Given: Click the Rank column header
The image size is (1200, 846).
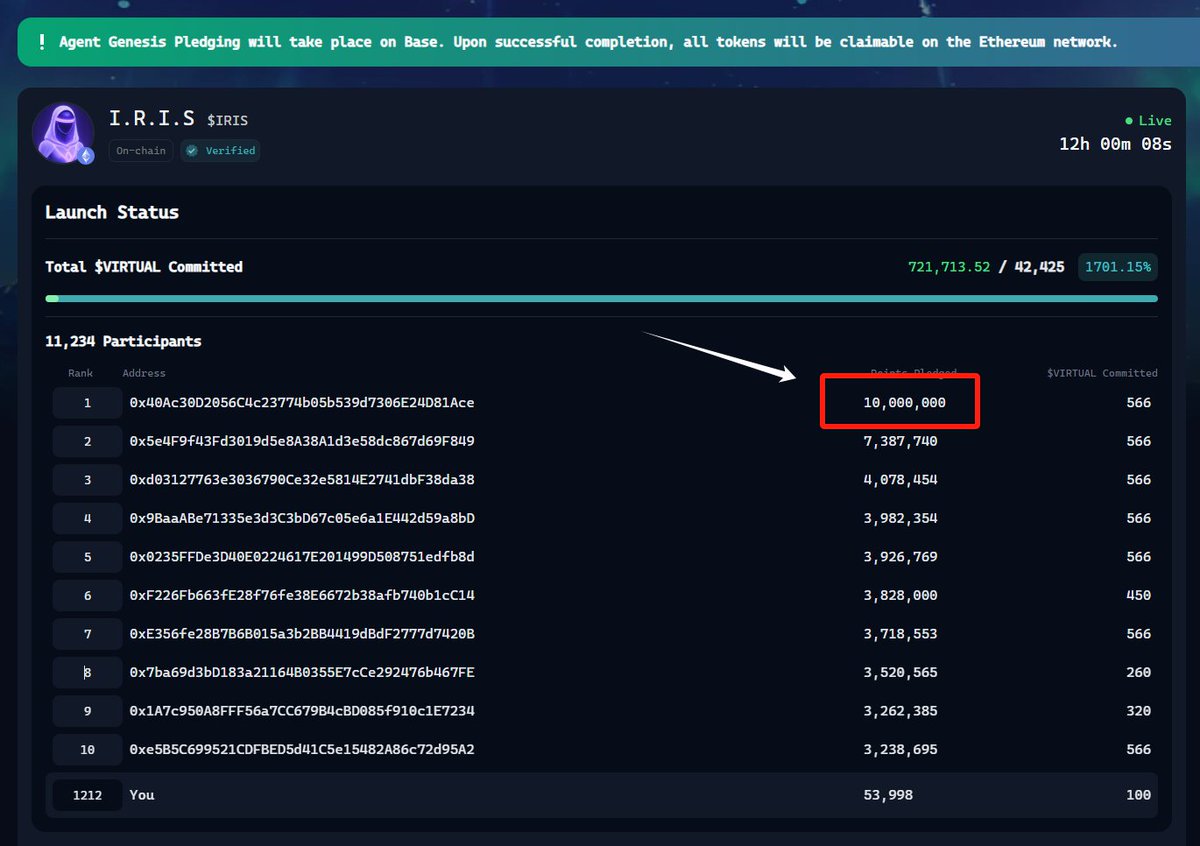Looking at the screenshot, I should pos(80,373).
